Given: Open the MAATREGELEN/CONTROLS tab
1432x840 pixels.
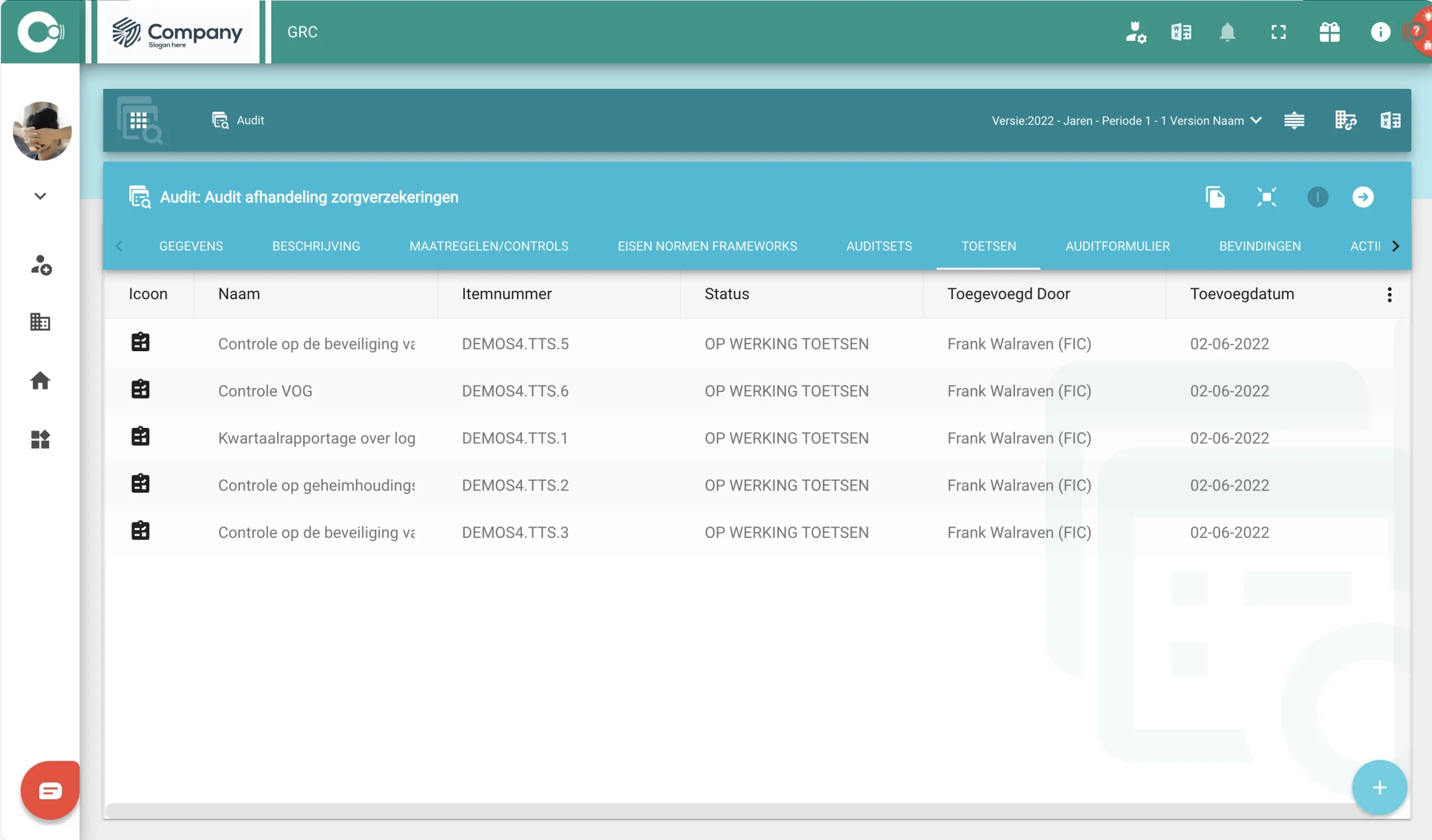Looking at the screenshot, I should (489, 246).
